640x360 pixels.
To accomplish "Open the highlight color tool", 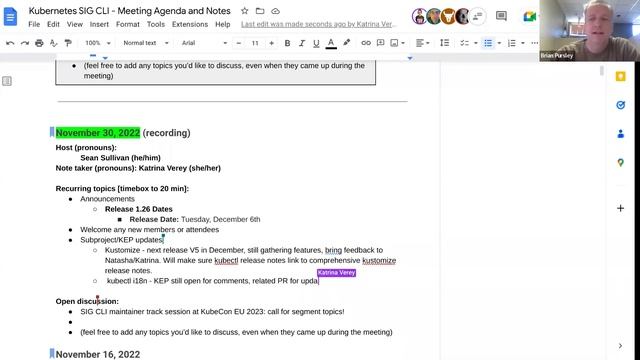I will (x=347, y=43).
